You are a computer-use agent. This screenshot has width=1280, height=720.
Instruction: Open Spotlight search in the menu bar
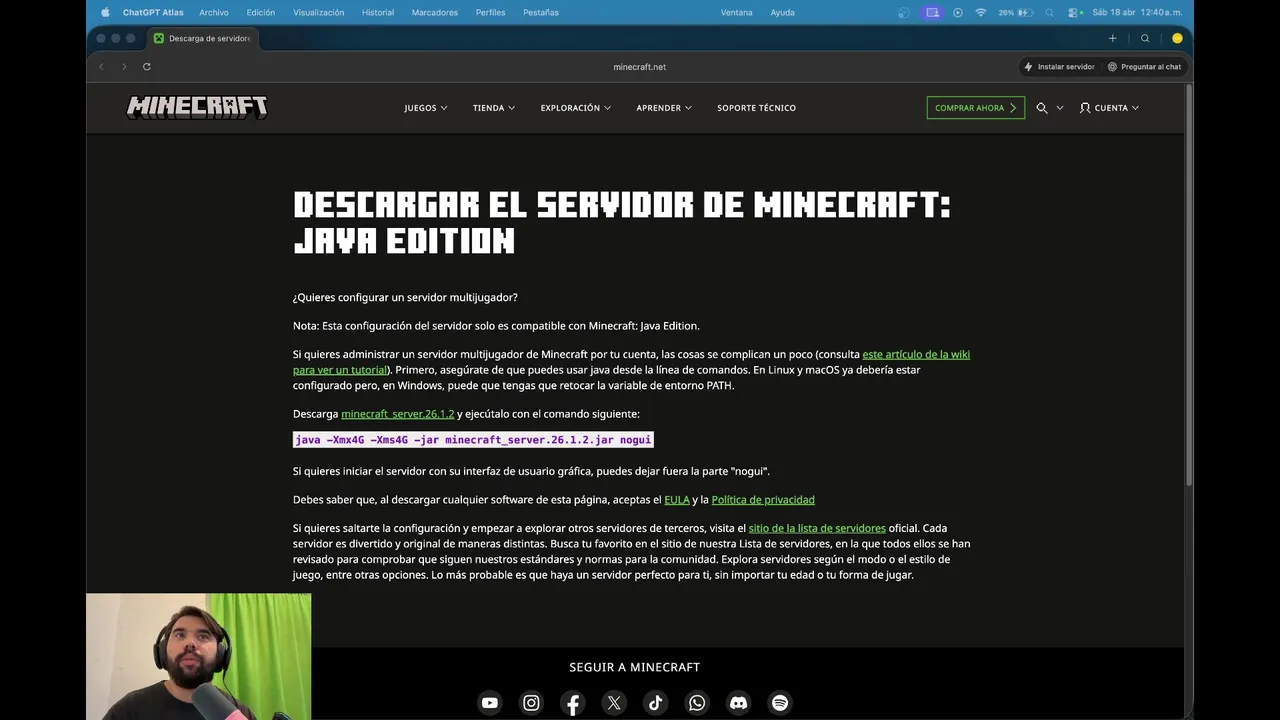pyautogui.click(x=1049, y=12)
